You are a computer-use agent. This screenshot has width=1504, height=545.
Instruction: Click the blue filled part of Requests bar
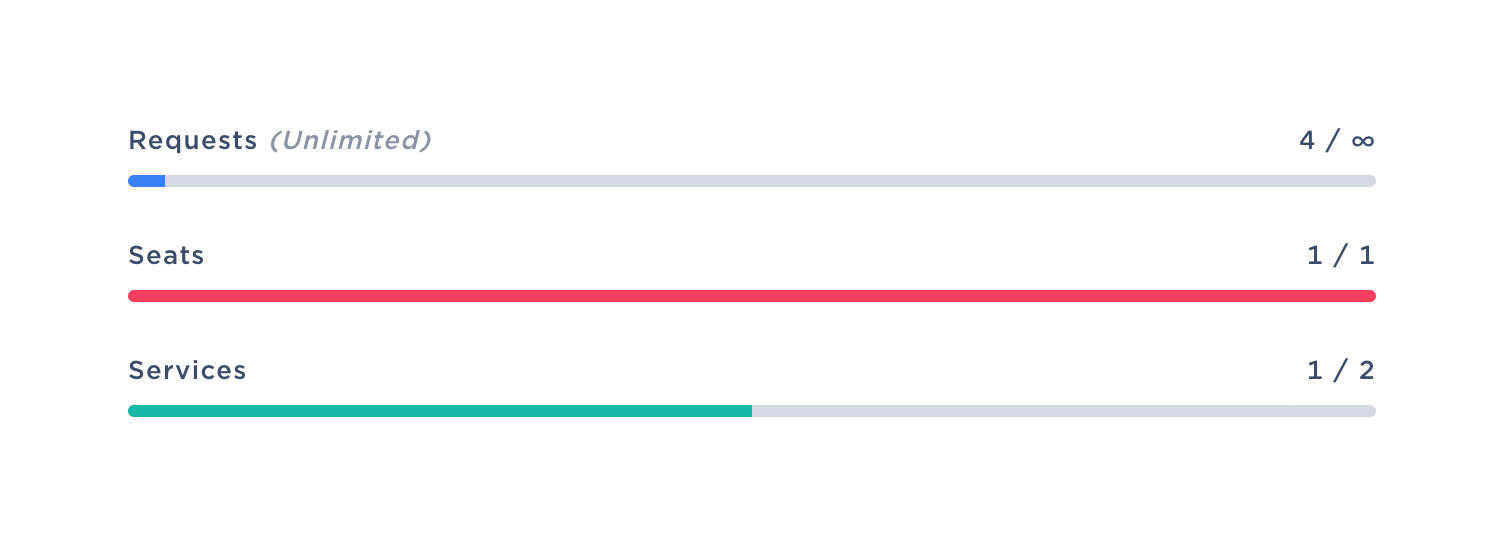click(147, 181)
